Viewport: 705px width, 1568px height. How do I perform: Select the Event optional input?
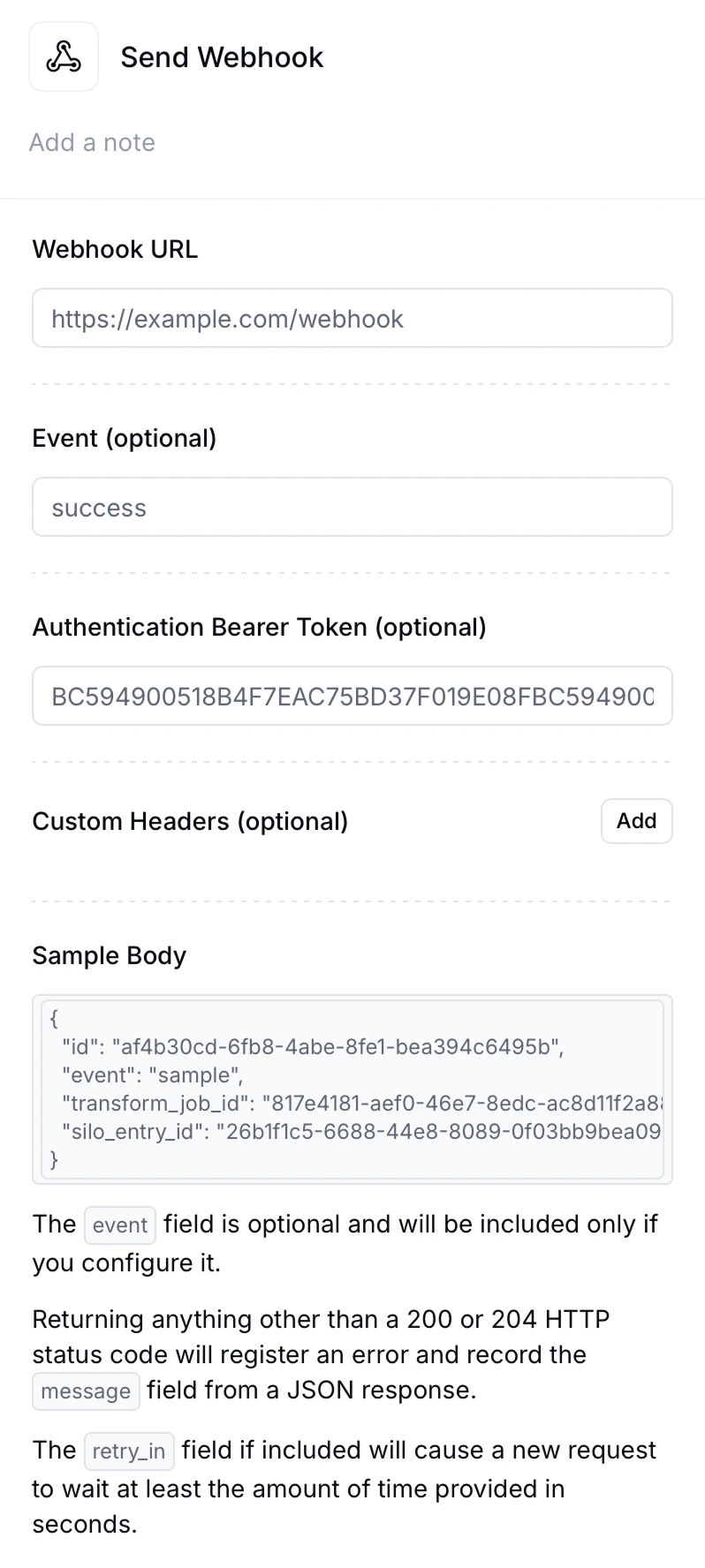tap(352, 507)
